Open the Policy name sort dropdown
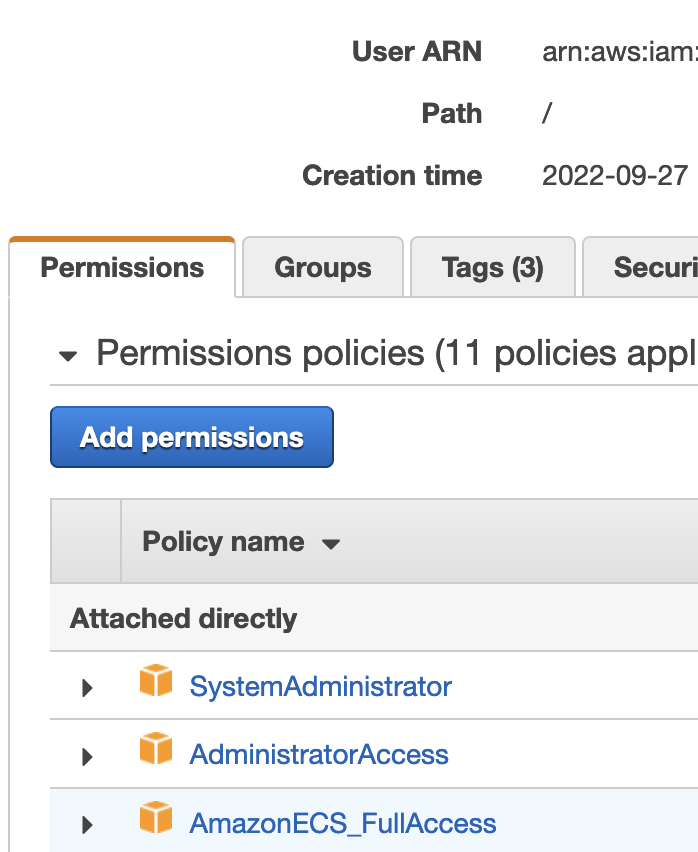The width and height of the screenshot is (698, 852). pyautogui.click(x=330, y=542)
